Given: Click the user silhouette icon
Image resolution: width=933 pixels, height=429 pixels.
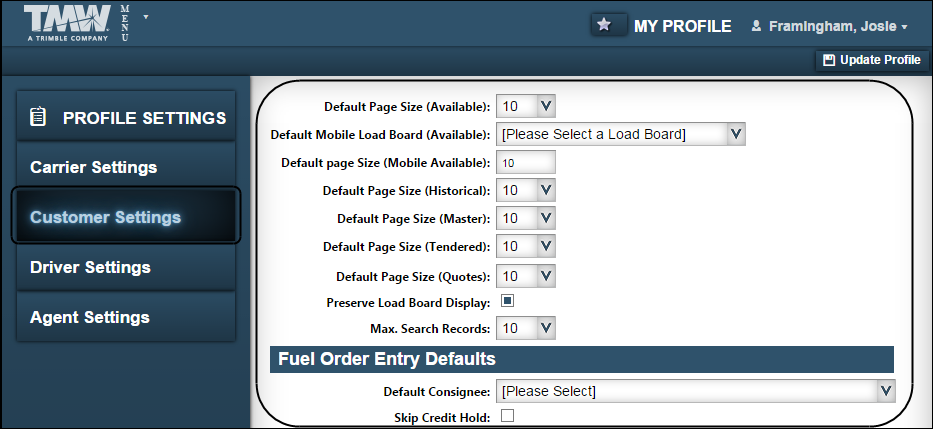Looking at the screenshot, I should click(x=756, y=26).
